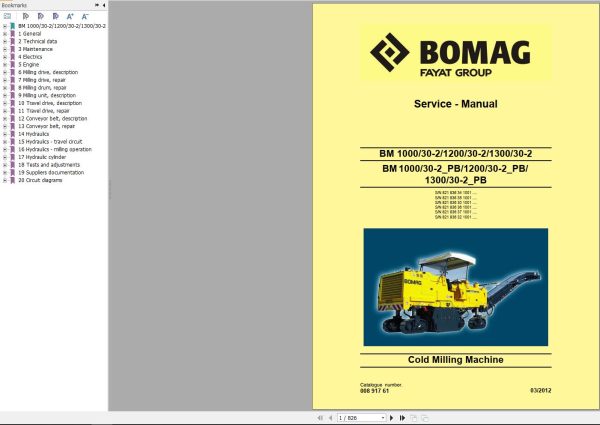Go to first page button
Screen dimensions: 600x425
click(320, 418)
